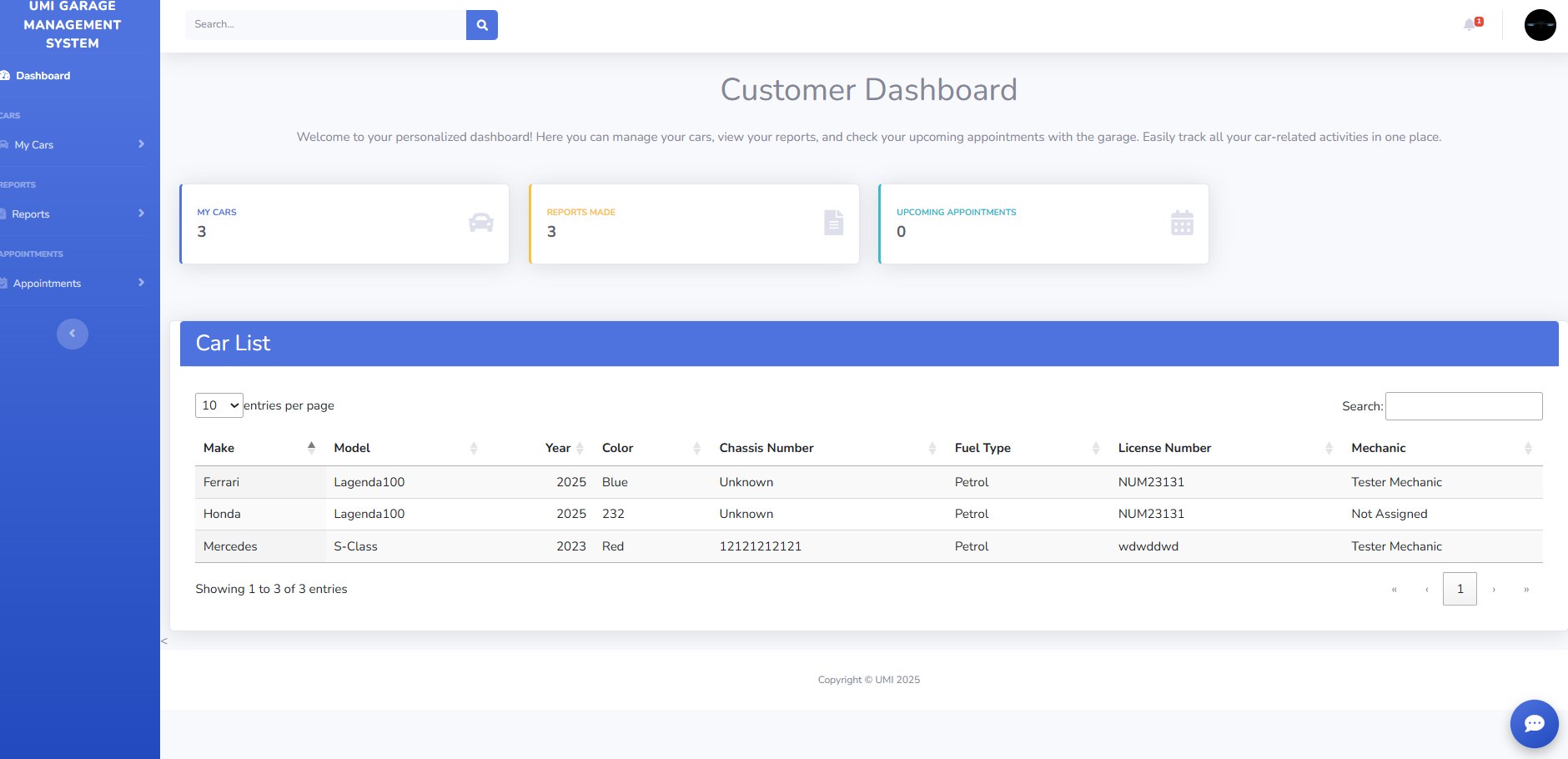The height and width of the screenshot is (759, 1568).
Task: Sort the table by Chassis Number column
Action: click(x=829, y=448)
